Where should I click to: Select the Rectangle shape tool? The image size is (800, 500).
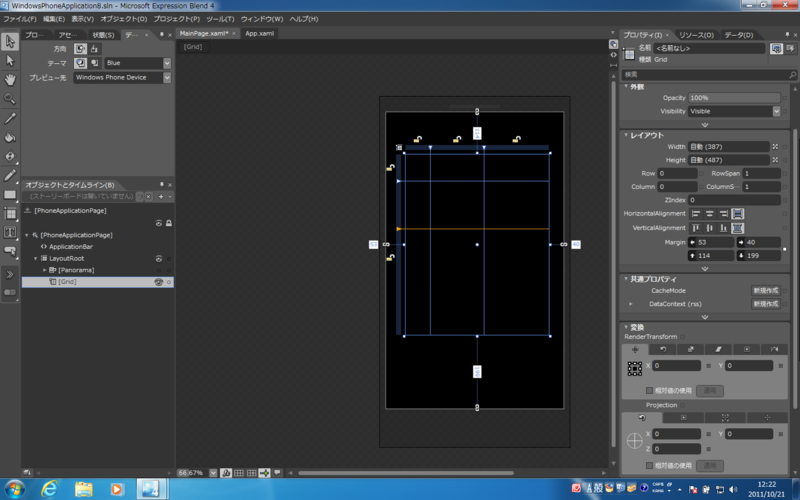tap(10, 194)
